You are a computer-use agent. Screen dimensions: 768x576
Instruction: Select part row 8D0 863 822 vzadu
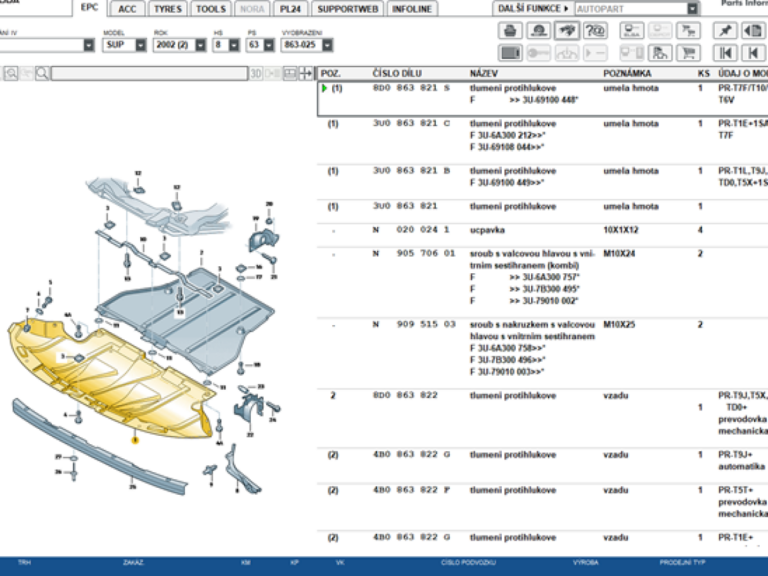pyautogui.click(x=500, y=395)
